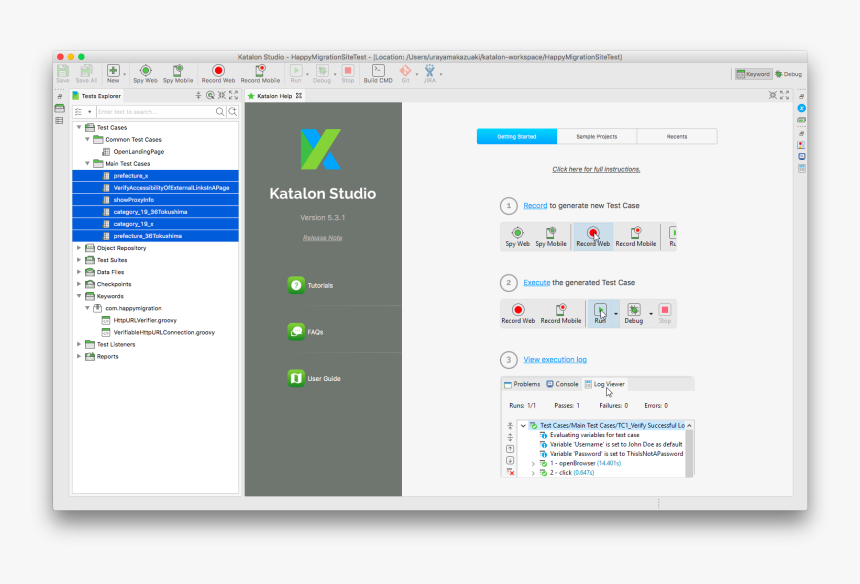This screenshot has width=860, height=584.
Task: Switch to Keyword perspective
Action: pyautogui.click(x=753, y=74)
